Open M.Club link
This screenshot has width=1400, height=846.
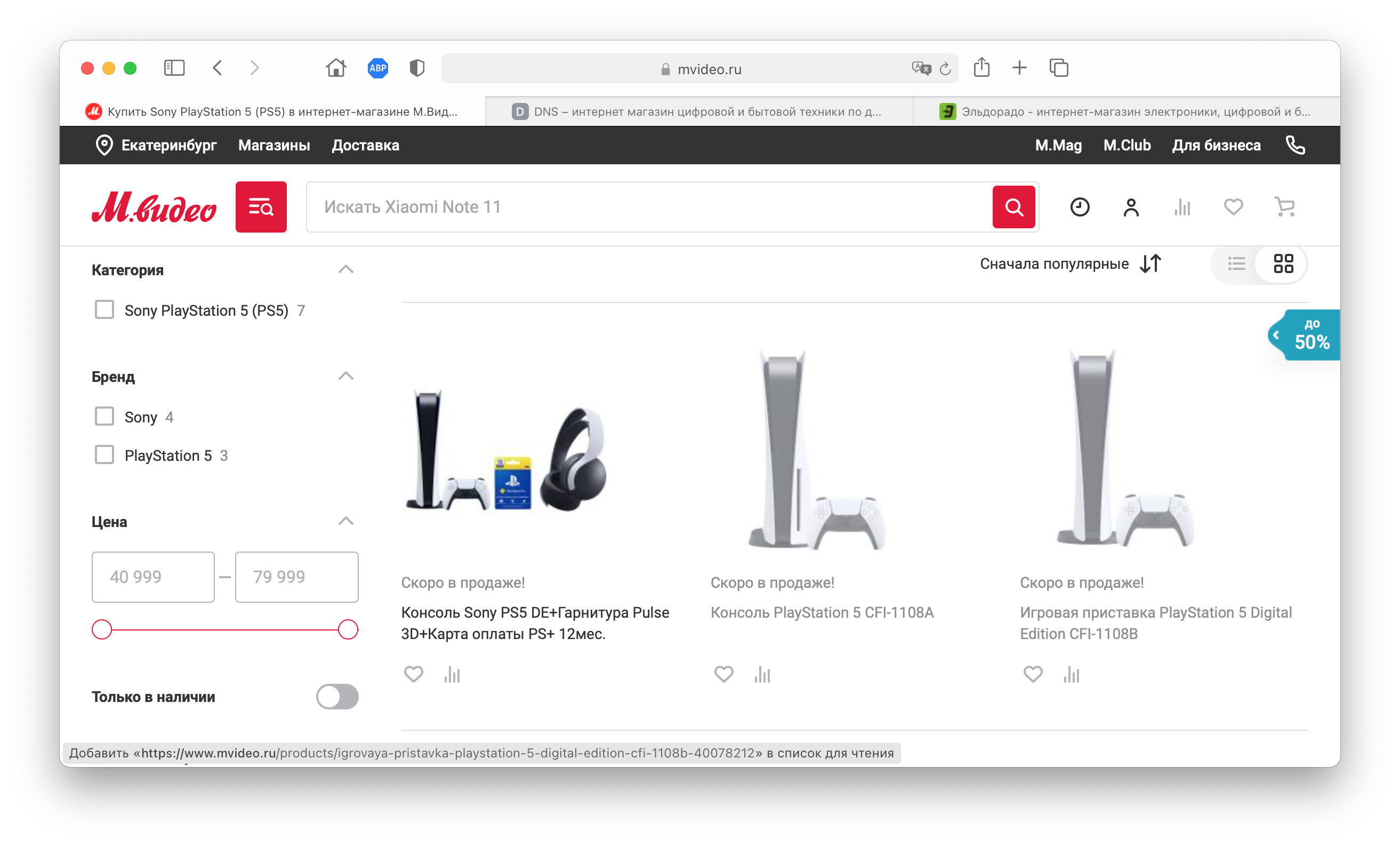coord(1127,146)
